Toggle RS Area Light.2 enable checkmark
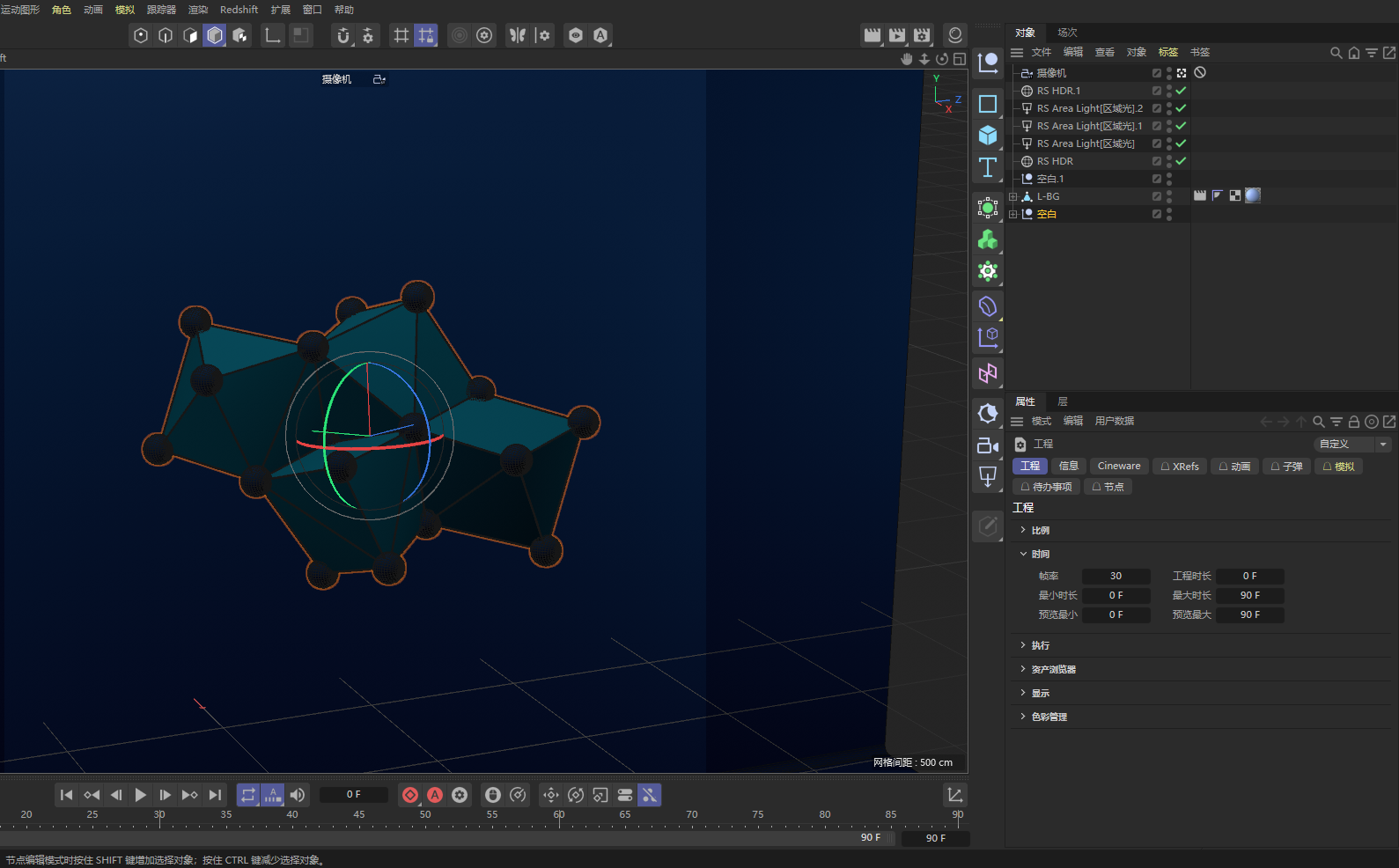The height and width of the screenshot is (868, 1399). 1182,108
